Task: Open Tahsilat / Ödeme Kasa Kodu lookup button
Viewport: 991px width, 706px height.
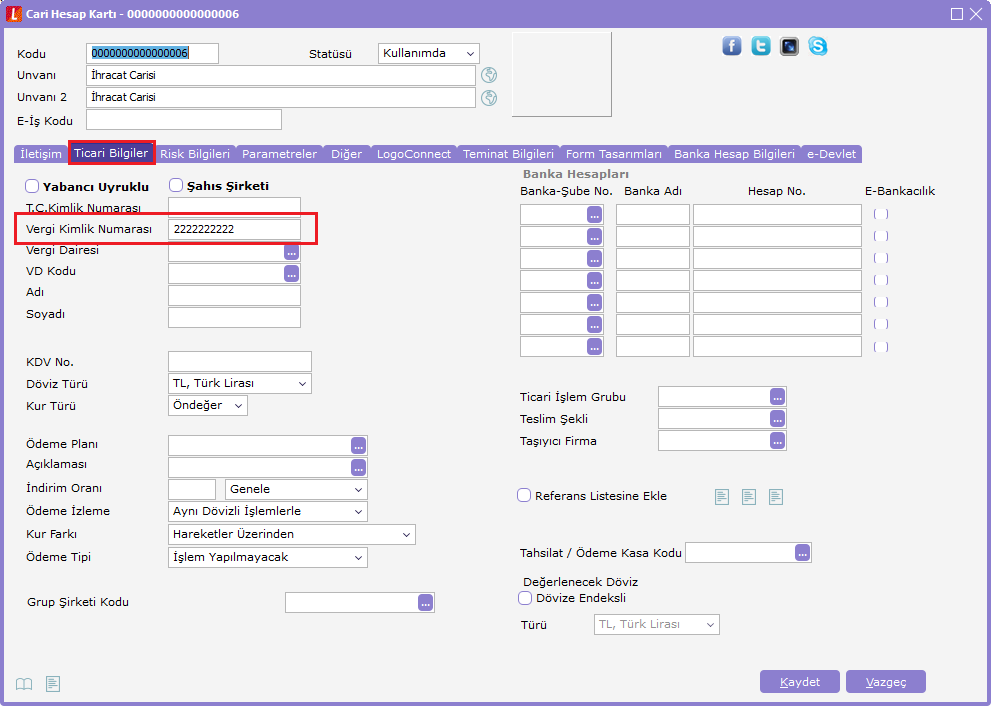Action: coord(802,553)
